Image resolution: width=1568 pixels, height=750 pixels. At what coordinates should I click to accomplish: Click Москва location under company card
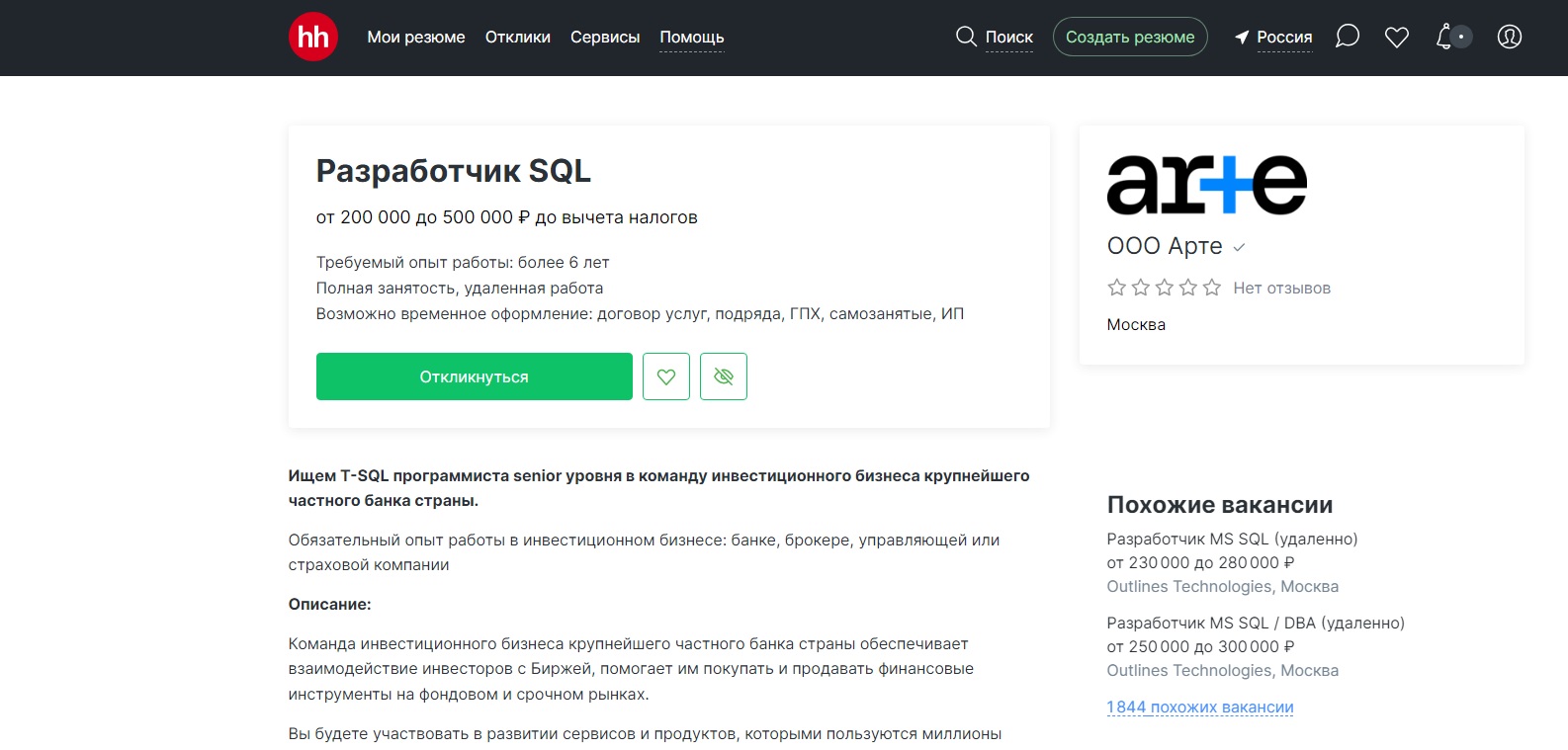(x=1136, y=325)
